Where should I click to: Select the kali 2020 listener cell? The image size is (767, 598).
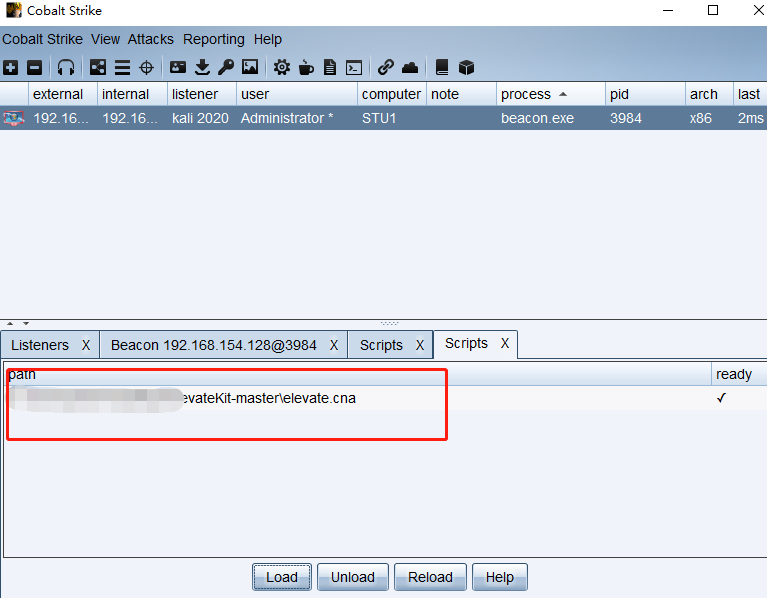(200, 118)
